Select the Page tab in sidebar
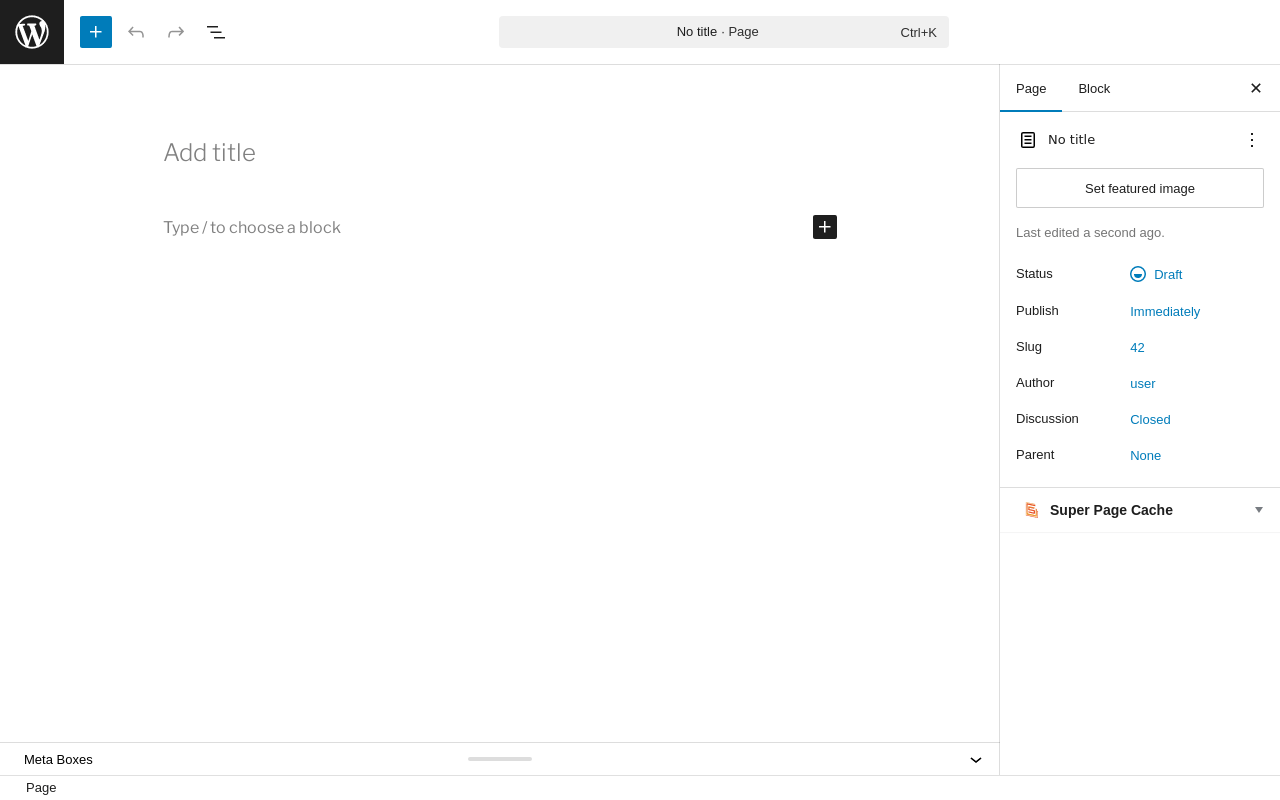Image resolution: width=1280 pixels, height=800 pixels. click(x=1031, y=88)
